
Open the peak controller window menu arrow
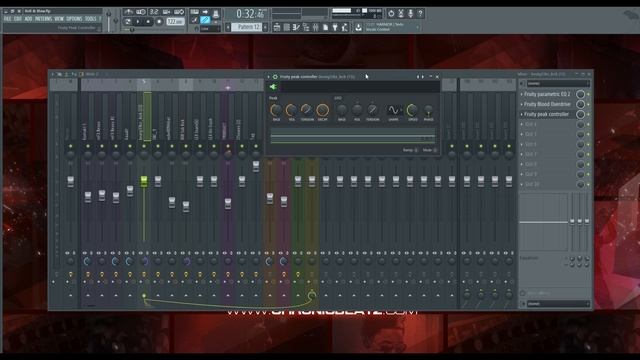pyautogui.click(x=269, y=76)
